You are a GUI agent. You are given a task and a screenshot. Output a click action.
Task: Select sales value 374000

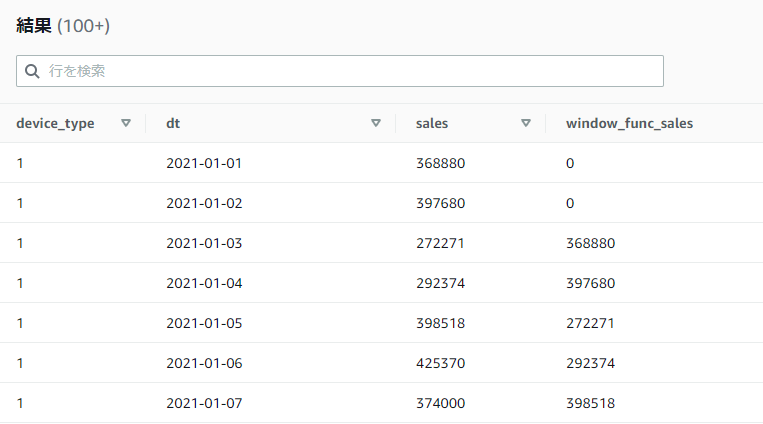[440, 403]
